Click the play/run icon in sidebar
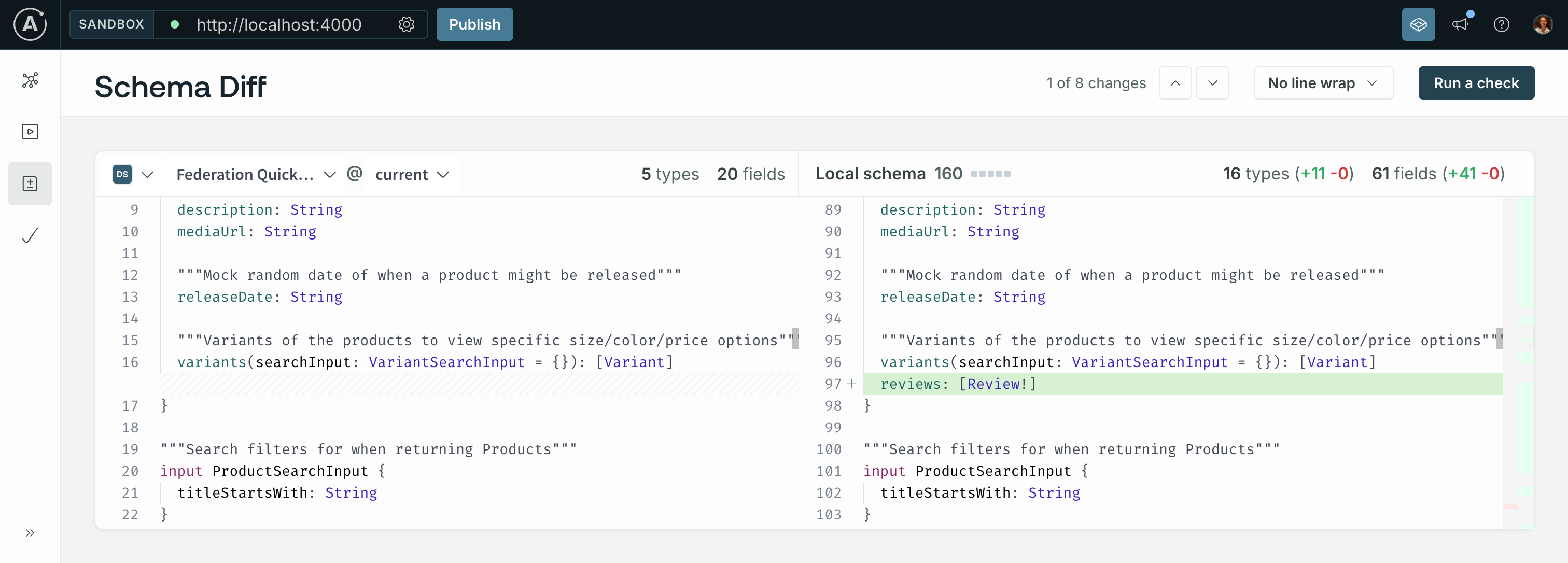 30,131
